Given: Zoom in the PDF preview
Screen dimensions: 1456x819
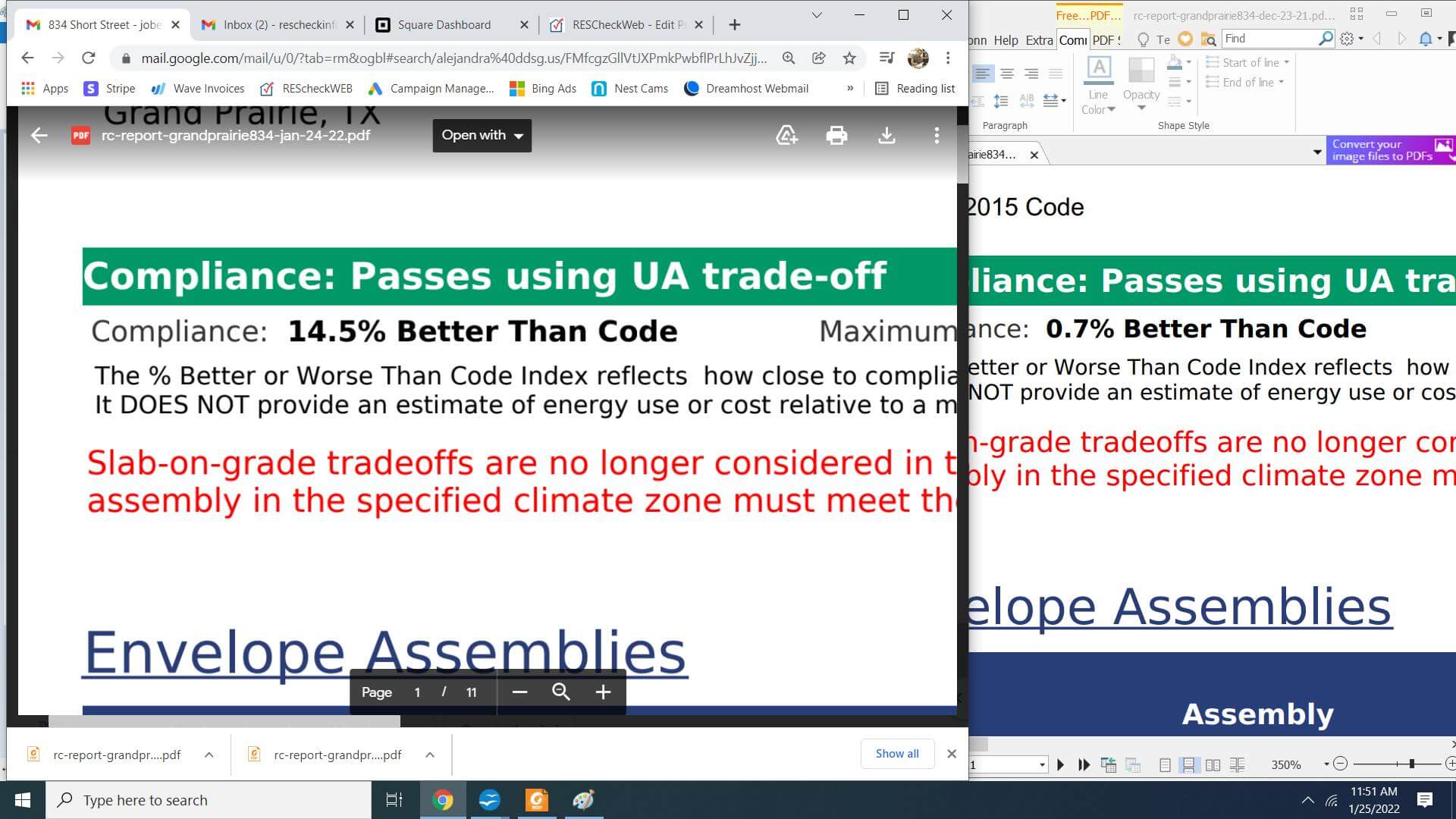Looking at the screenshot, I should coord(603,692).
